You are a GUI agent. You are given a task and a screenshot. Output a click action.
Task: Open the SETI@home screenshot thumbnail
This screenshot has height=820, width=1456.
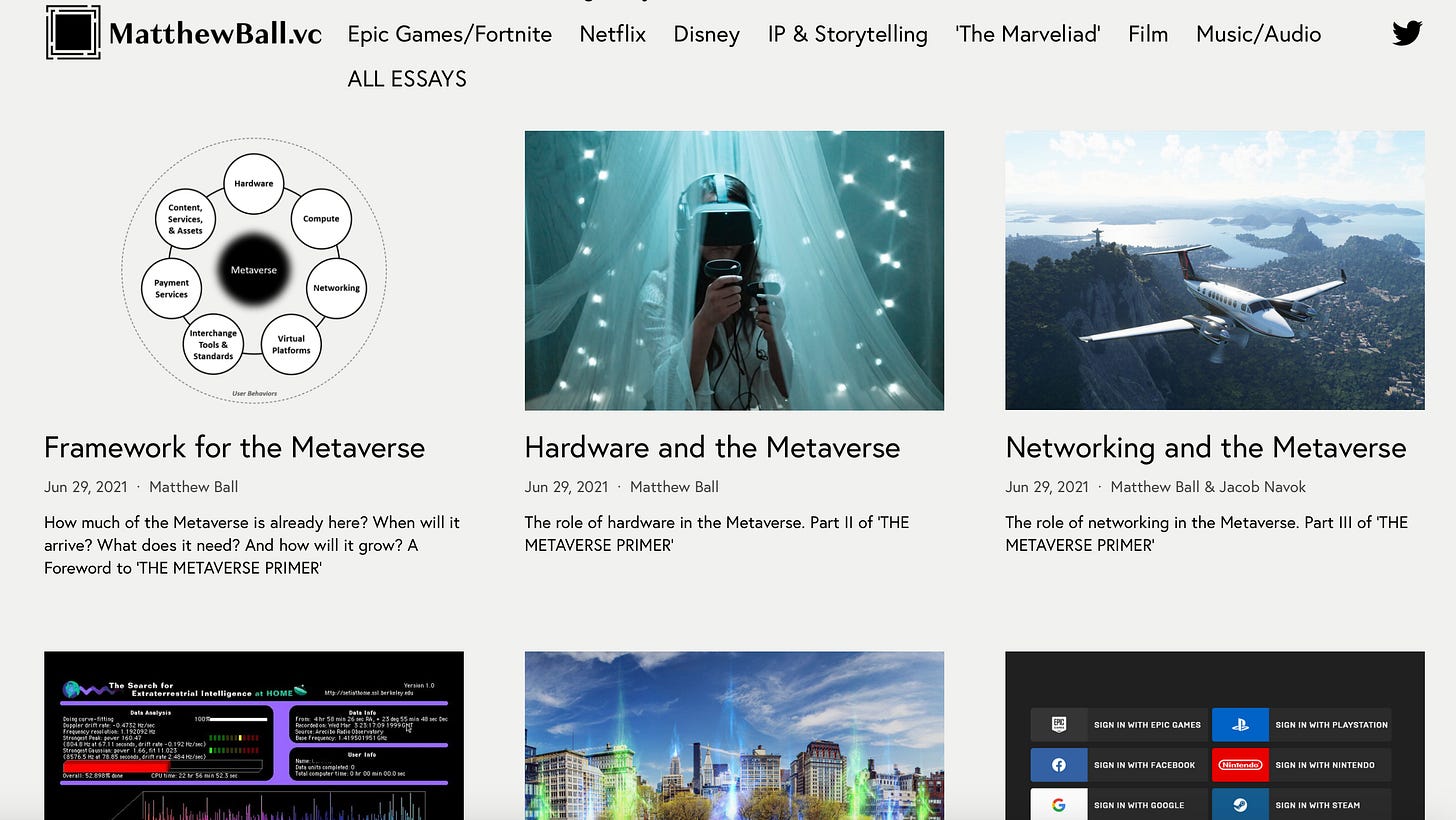pyautogui.click(x=254, y=736)
